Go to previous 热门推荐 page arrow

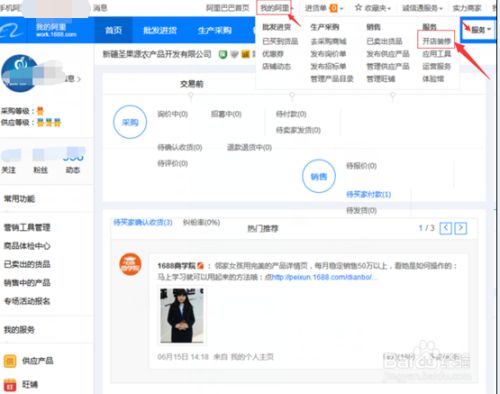tap(446, 228)
